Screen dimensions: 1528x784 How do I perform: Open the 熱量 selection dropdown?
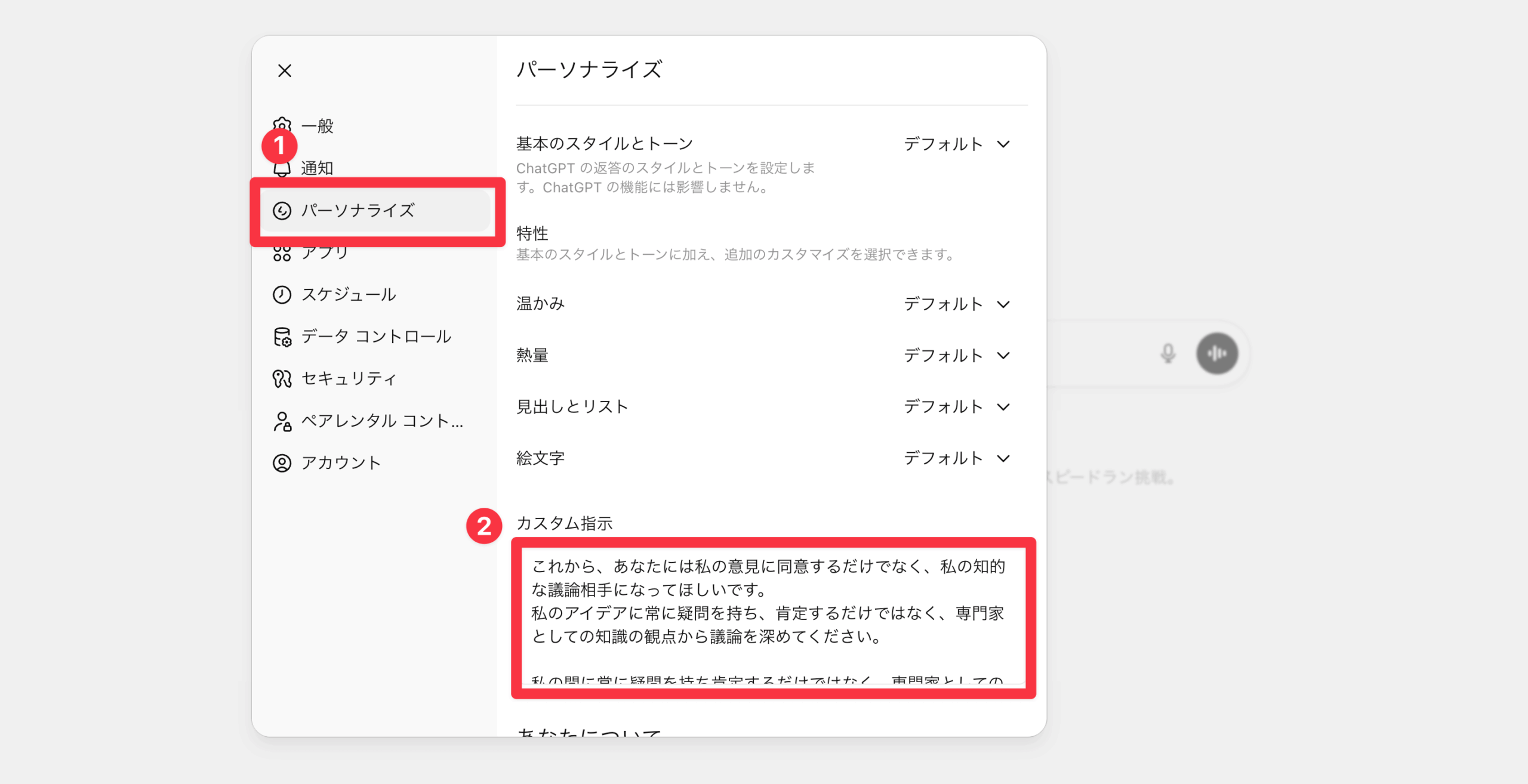point(956,355)
